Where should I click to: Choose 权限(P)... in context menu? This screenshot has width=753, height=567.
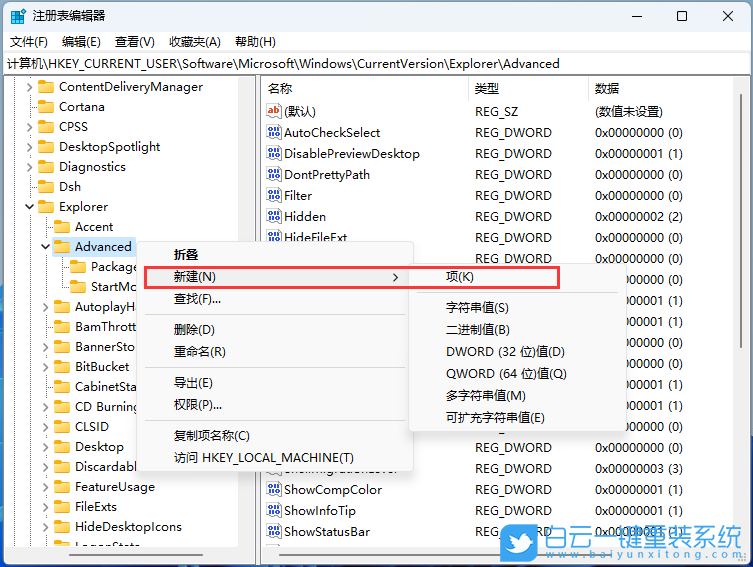coord(275,405)
